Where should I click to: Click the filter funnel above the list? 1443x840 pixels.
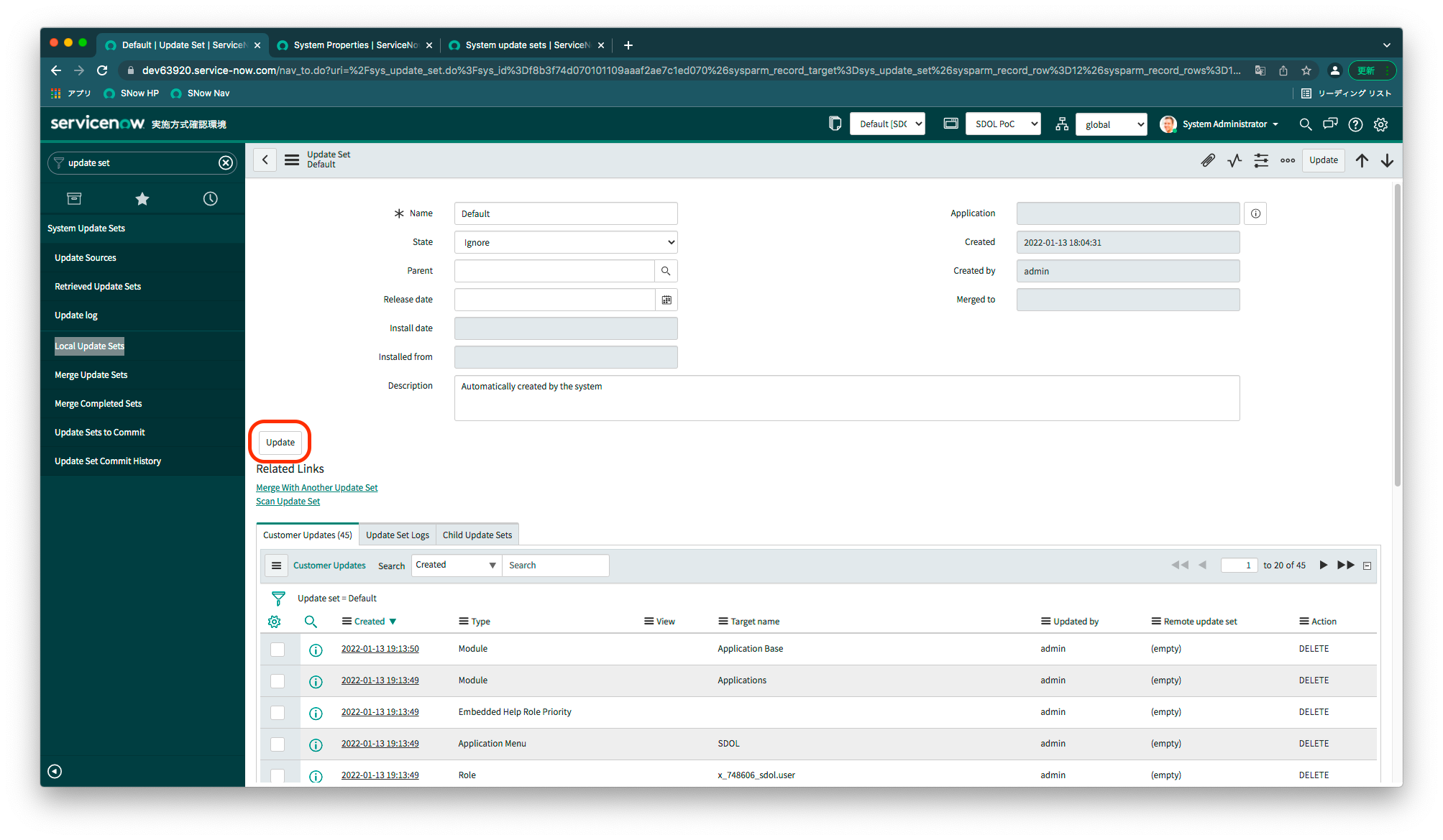point(278,597)
